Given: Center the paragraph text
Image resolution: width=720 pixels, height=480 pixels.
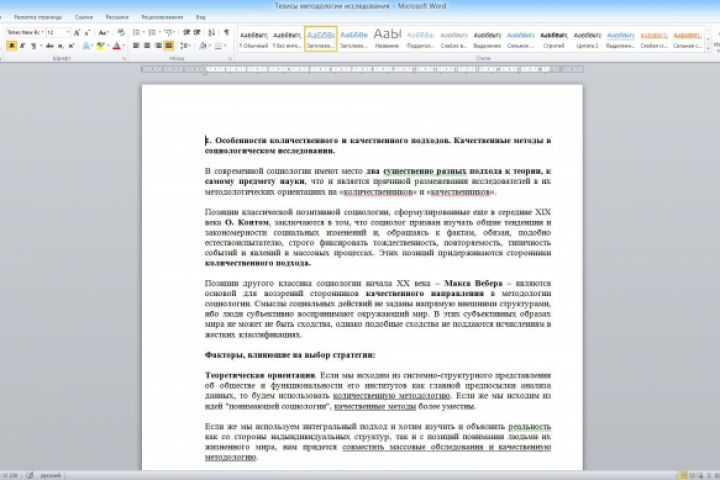Looking at the screenshot, I should (x=147, y=45).
